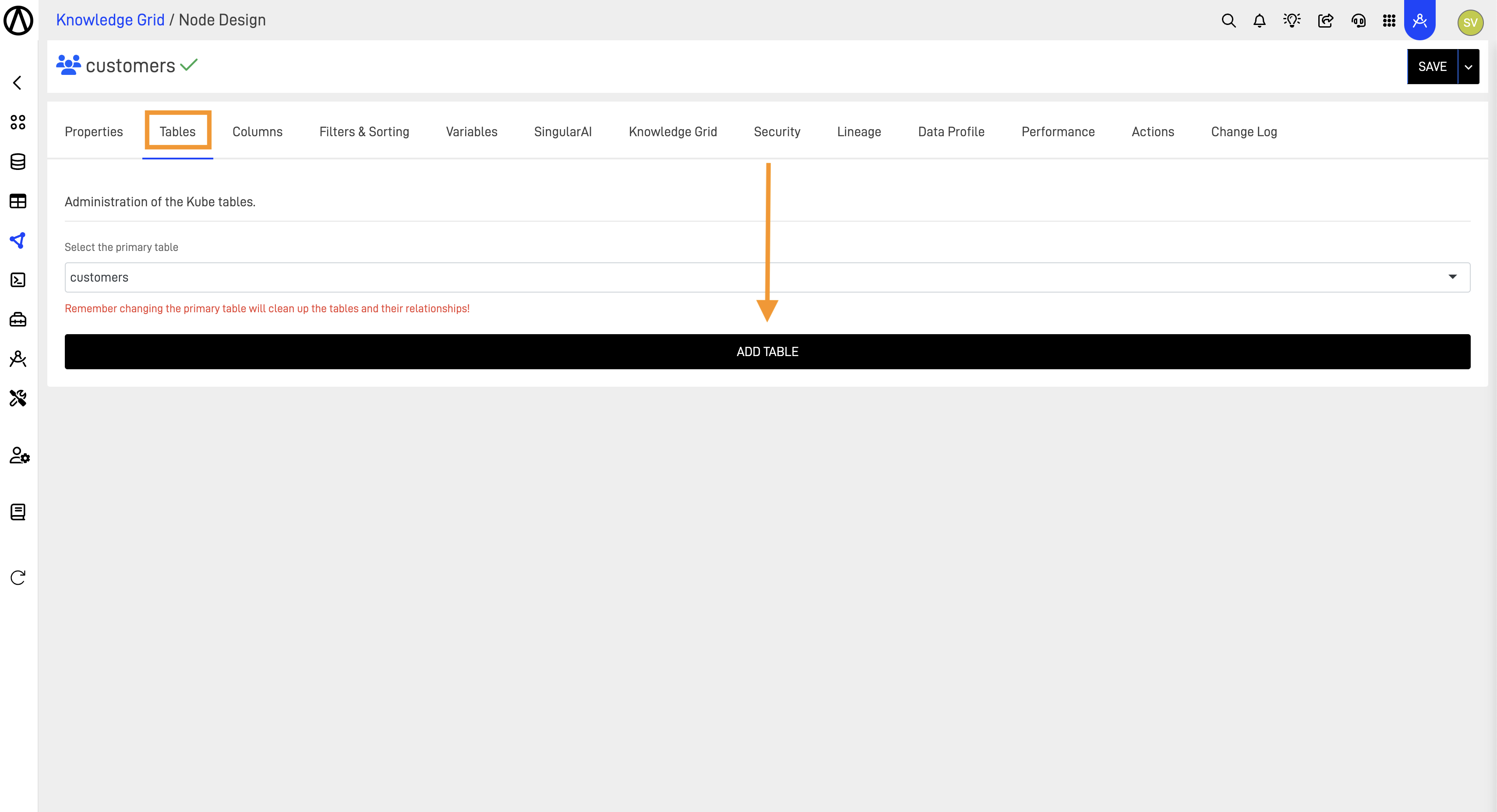Open the apps grid launcher icon
Screen dimensions: 1497x812
1390,21
